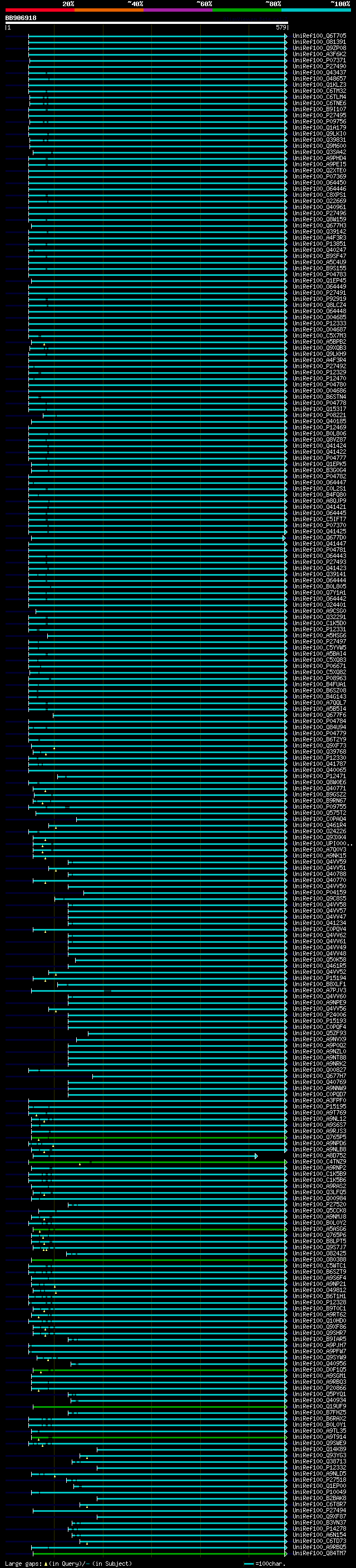The width and height of the screenshot is (356, 1568).
Task: Select label UniRef100_Q00984
Action: click(319, 1199)
